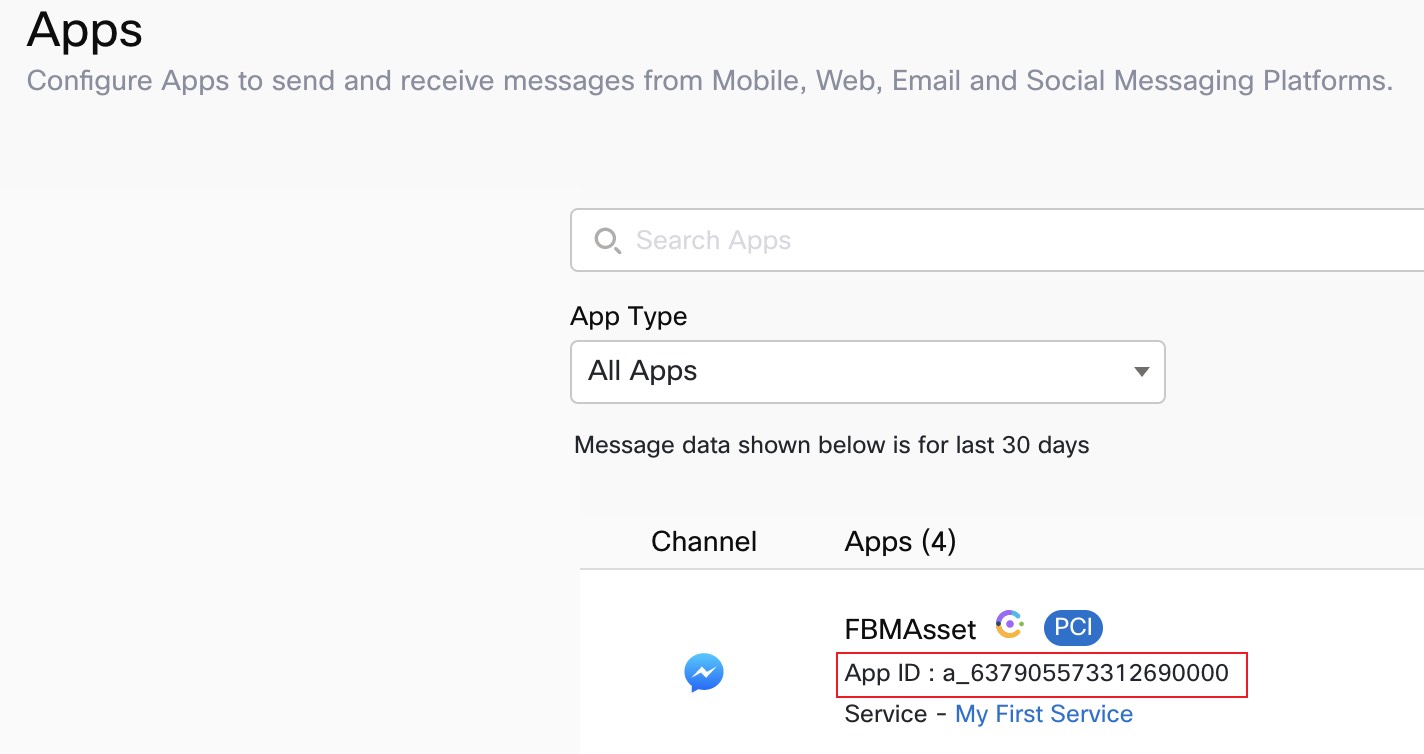1424x754 pixels.
Task: Click the Apps (4) column header
Action: (x=900, y=542)
